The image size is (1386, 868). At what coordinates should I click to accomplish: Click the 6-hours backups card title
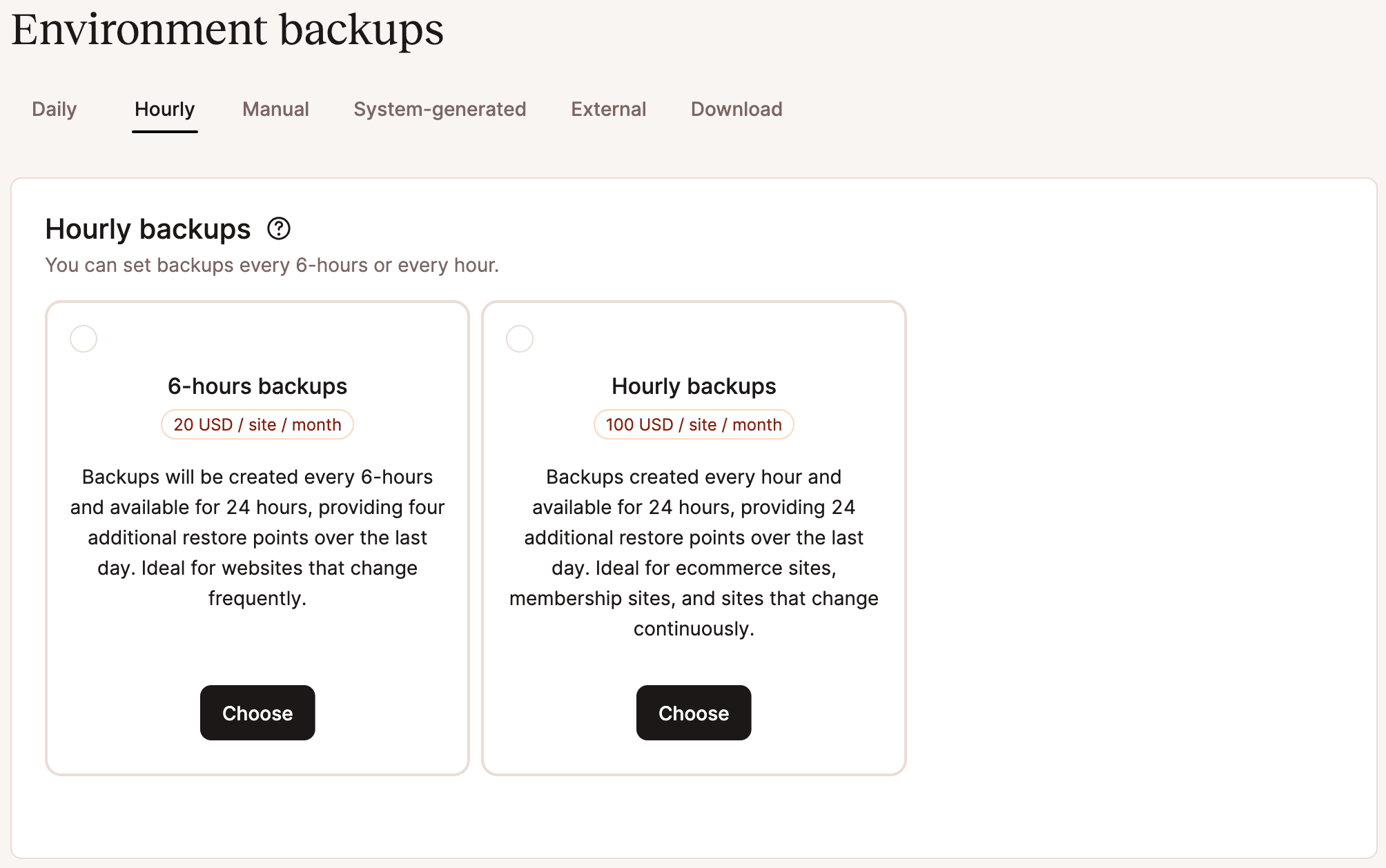(x=257, y=386)
